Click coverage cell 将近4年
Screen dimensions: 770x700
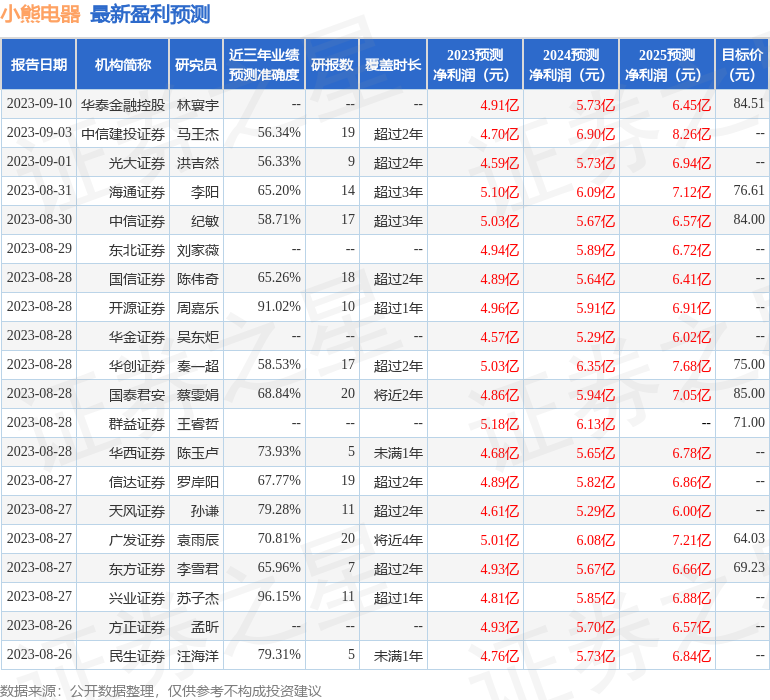(x=398, y=540)
